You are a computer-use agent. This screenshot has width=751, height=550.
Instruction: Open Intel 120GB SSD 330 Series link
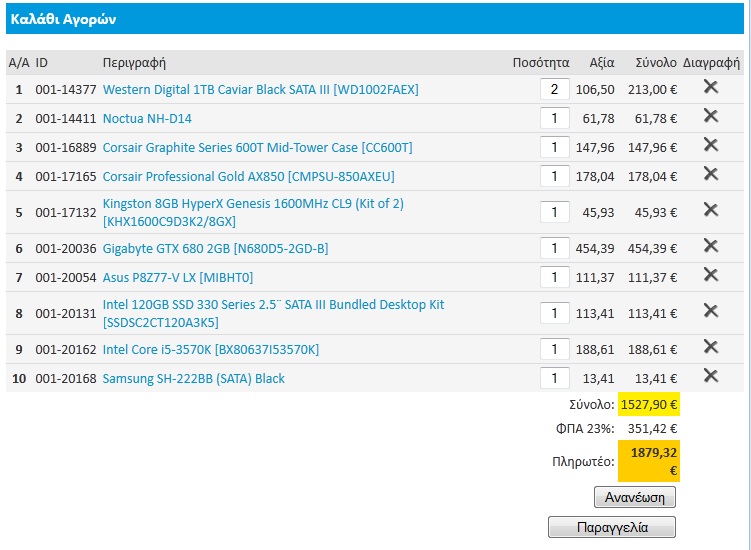point(273,313)
